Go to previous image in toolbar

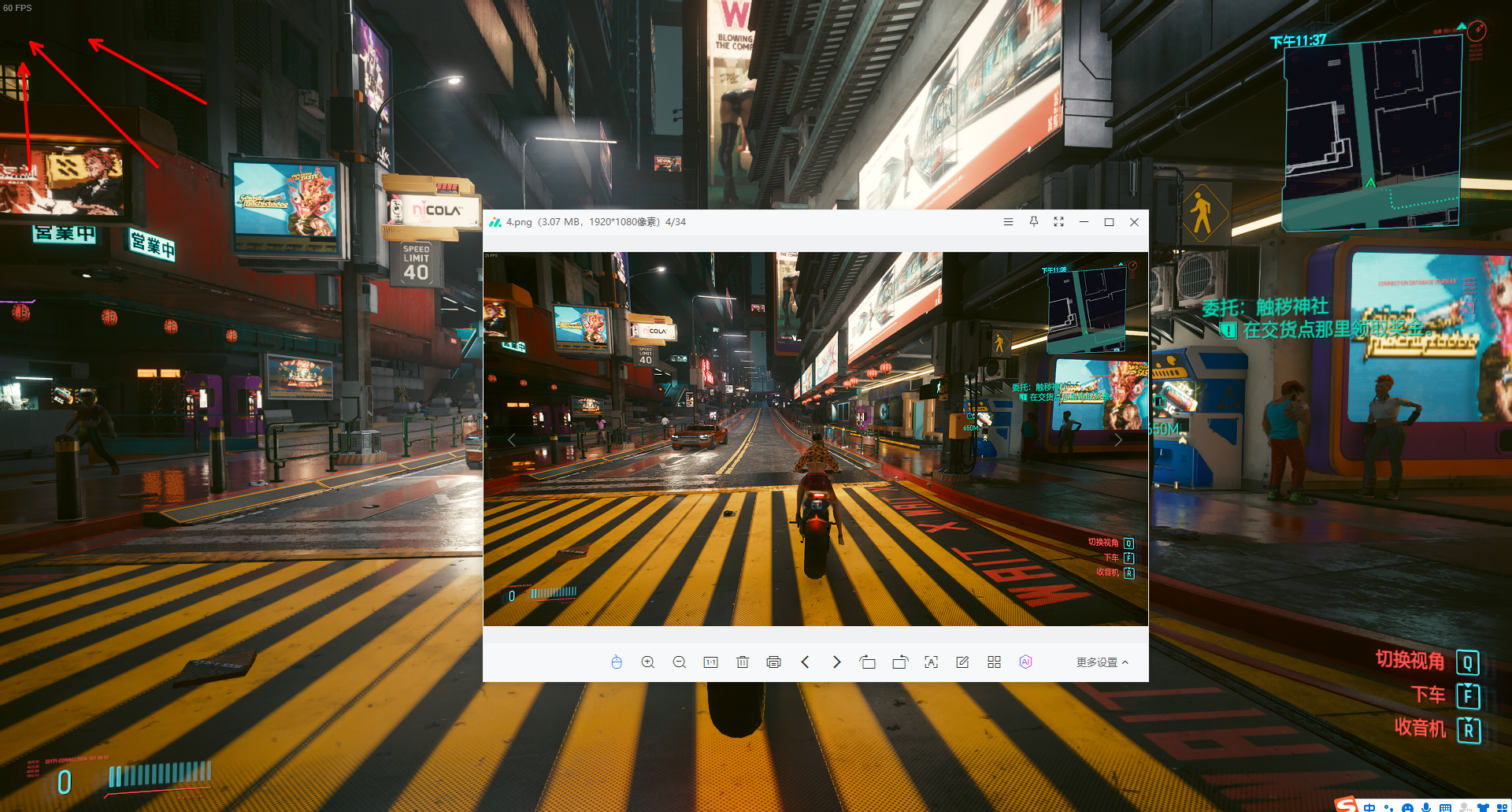coord(805,662)
